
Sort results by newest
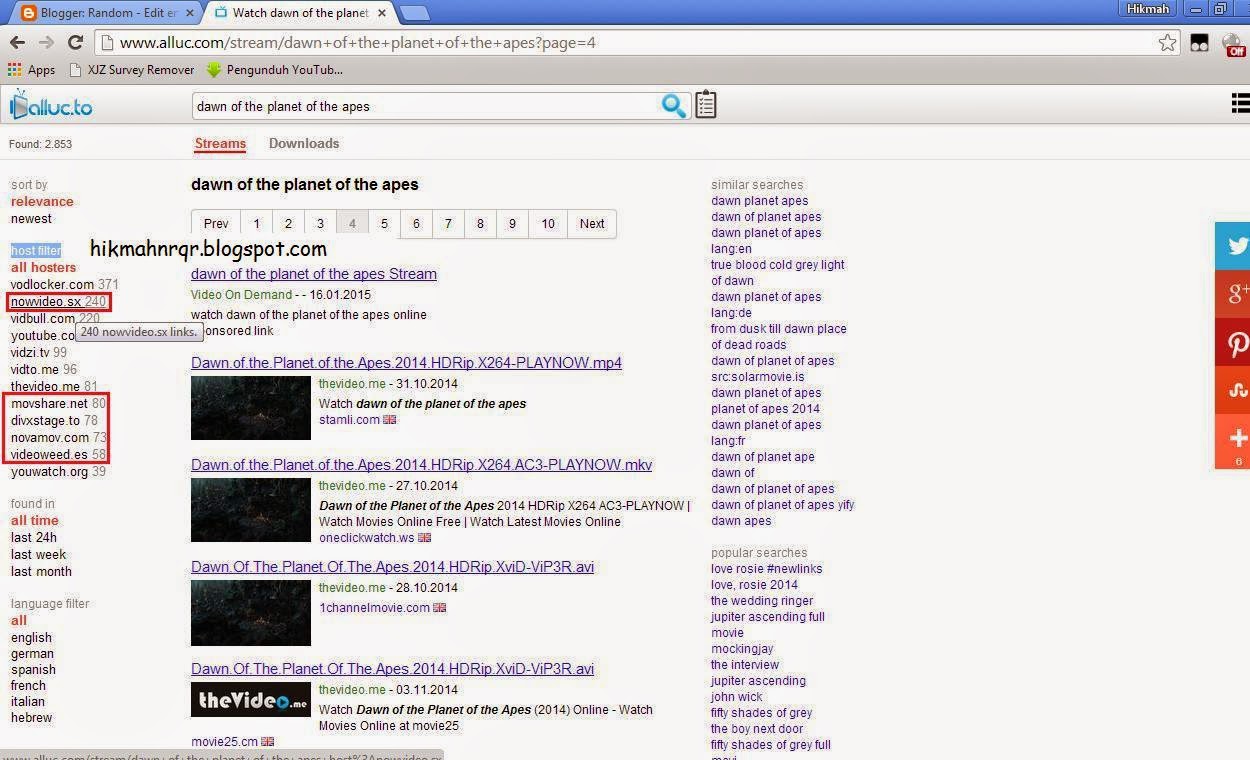(31, 219)
